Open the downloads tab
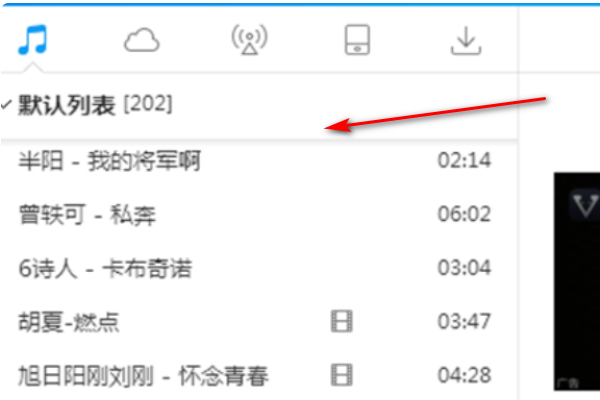The height and width of the screenshot is (400, 600). point(466,41)
